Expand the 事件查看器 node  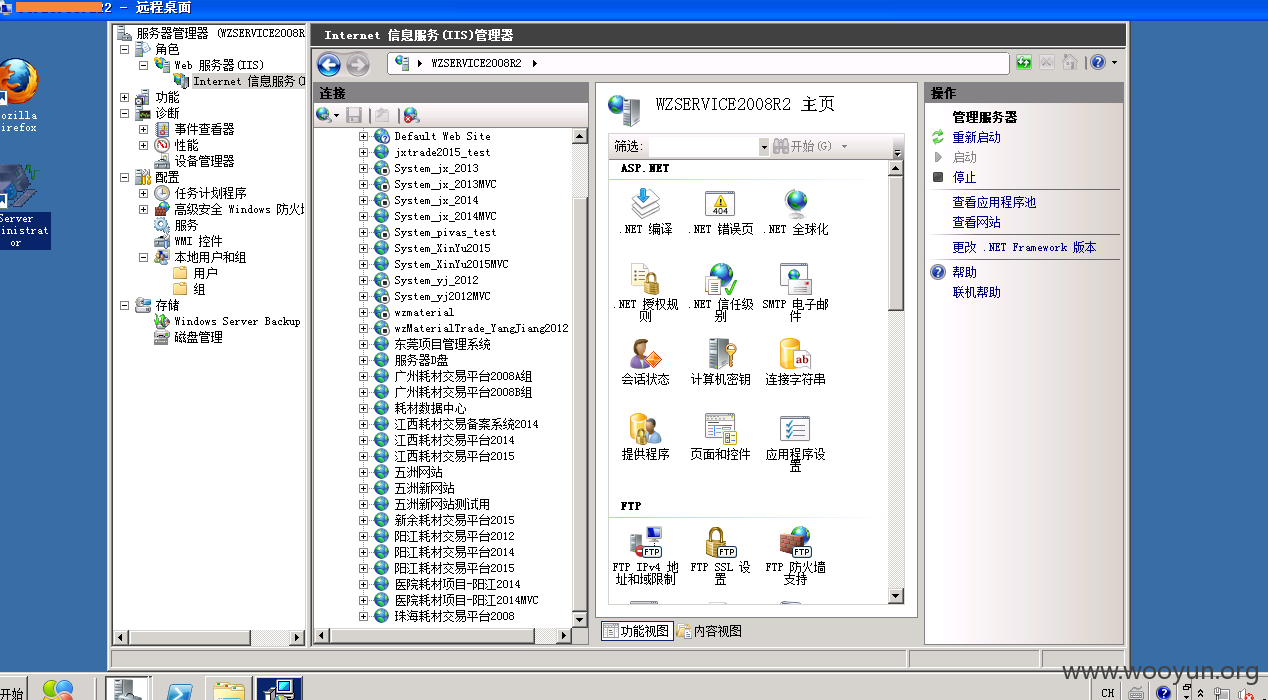pos(144,129)
